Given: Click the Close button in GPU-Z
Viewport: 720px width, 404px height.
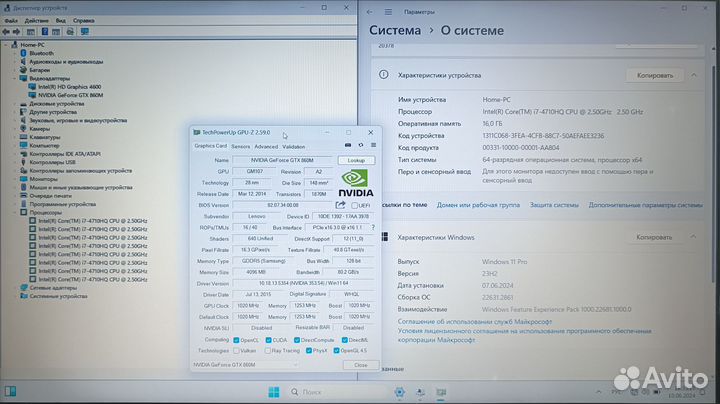Looking at the screenshot, I should [x=361, y=365].
